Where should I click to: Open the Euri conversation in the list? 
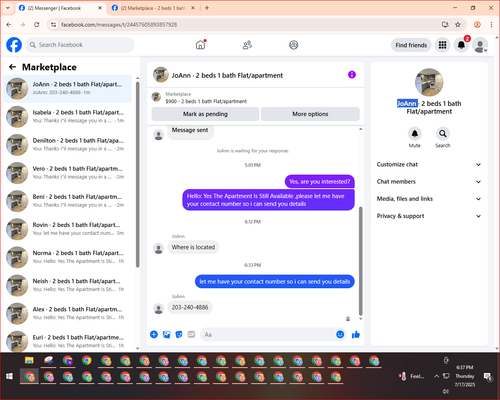click(67, 341)
